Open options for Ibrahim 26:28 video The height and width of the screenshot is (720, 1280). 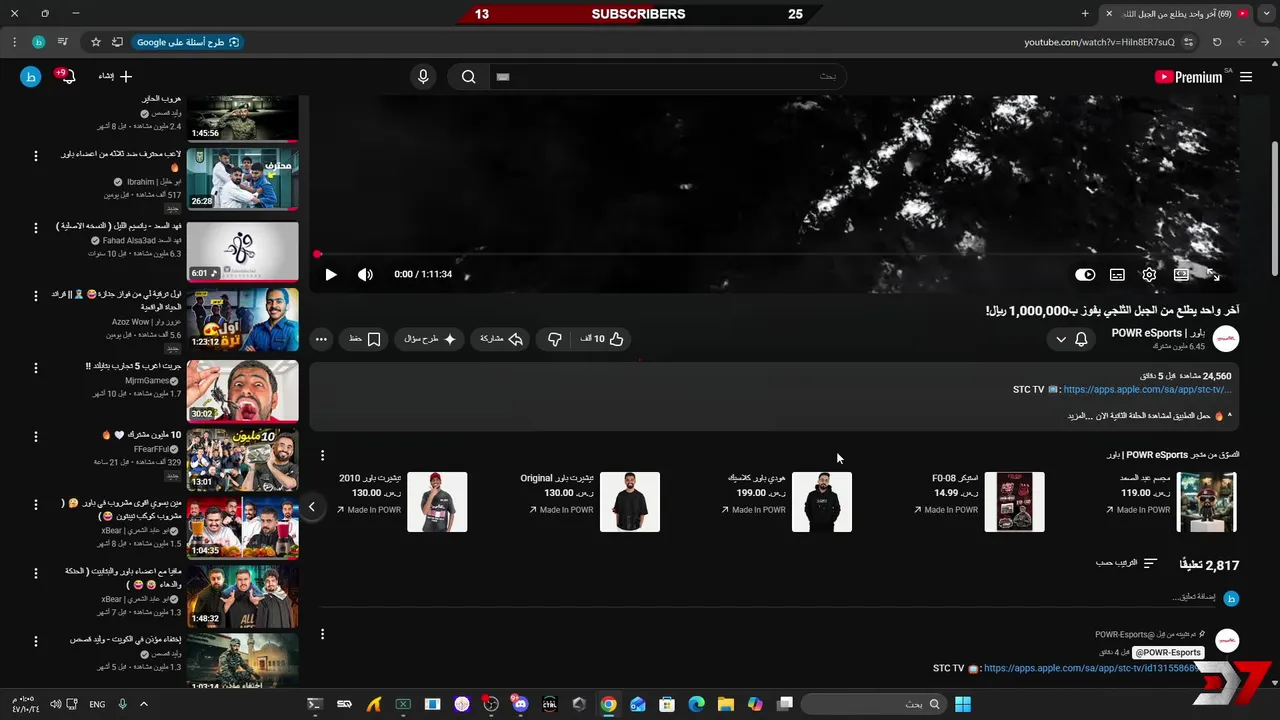(x=36, y=156)
